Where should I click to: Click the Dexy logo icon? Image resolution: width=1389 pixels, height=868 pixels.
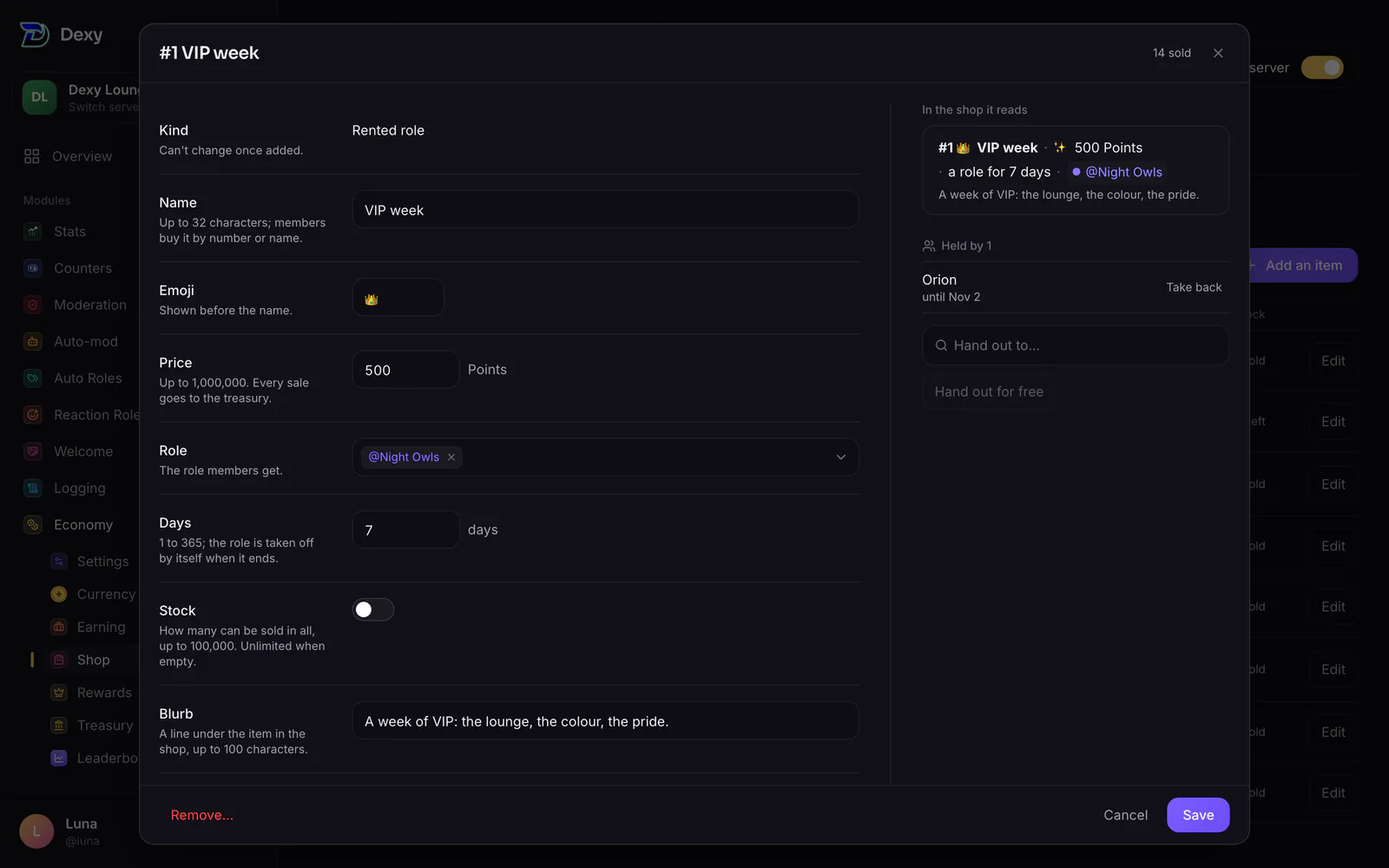point(35,35)
